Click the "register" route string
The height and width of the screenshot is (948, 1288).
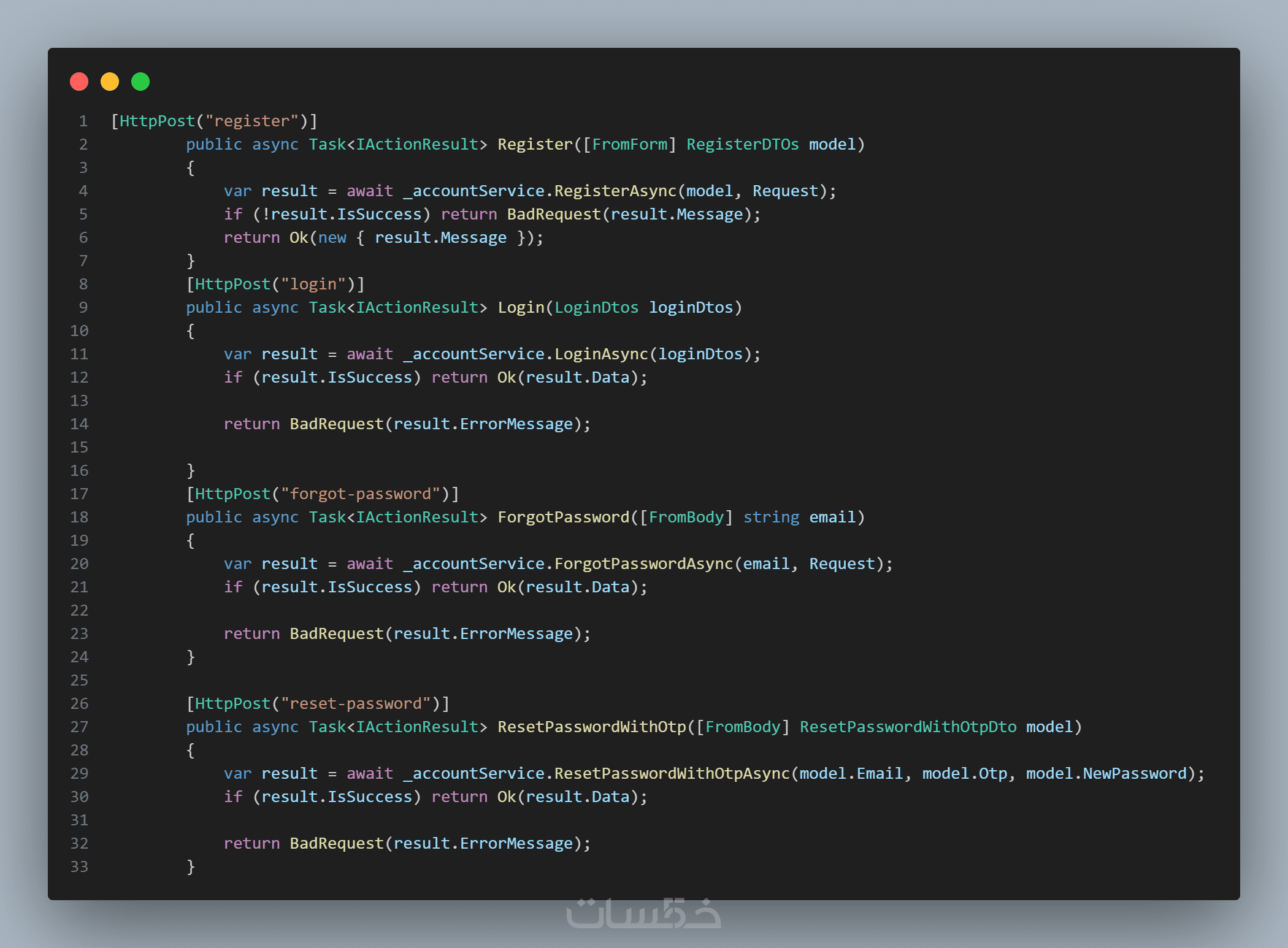(x=251, y=121)
